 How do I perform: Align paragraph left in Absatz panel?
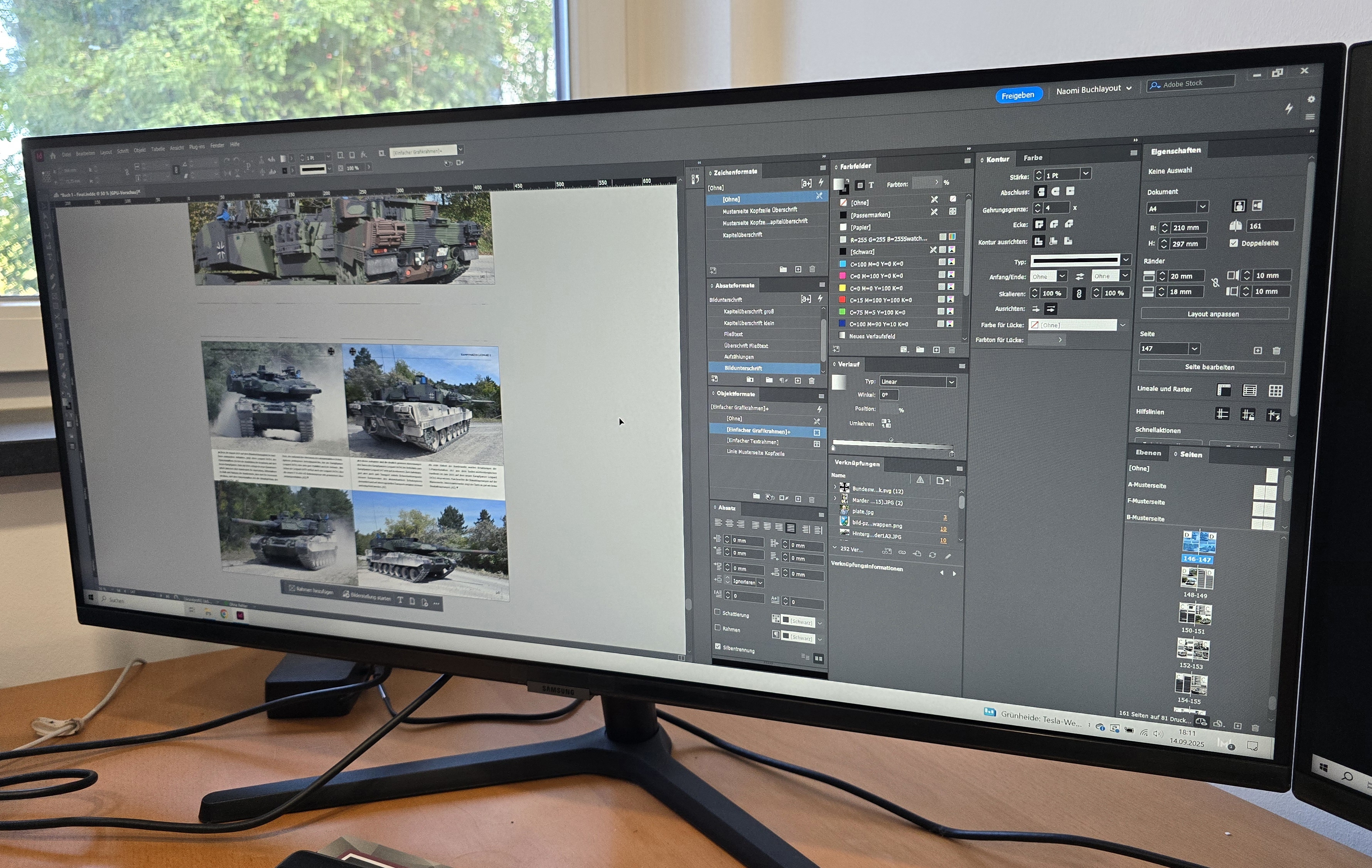tap(718, 523)
